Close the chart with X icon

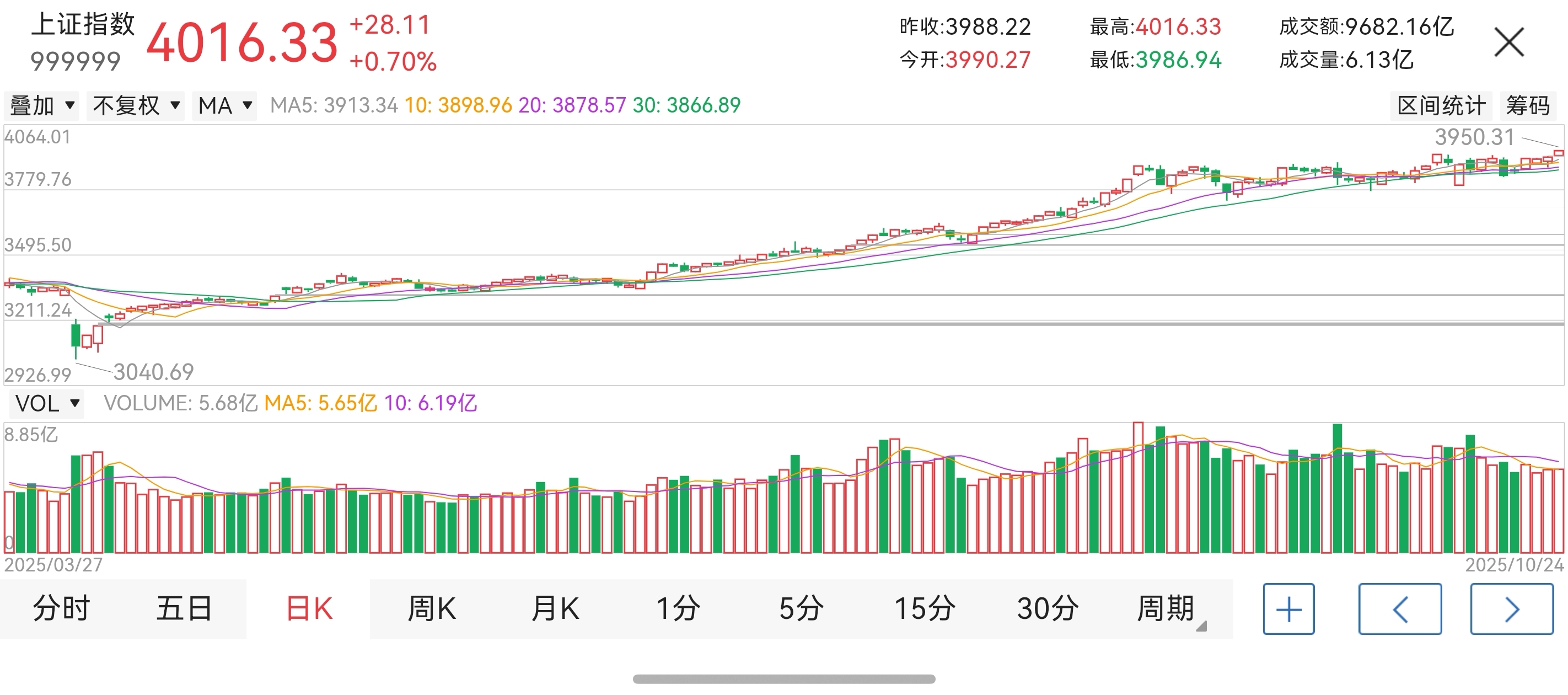[1509, 42]
